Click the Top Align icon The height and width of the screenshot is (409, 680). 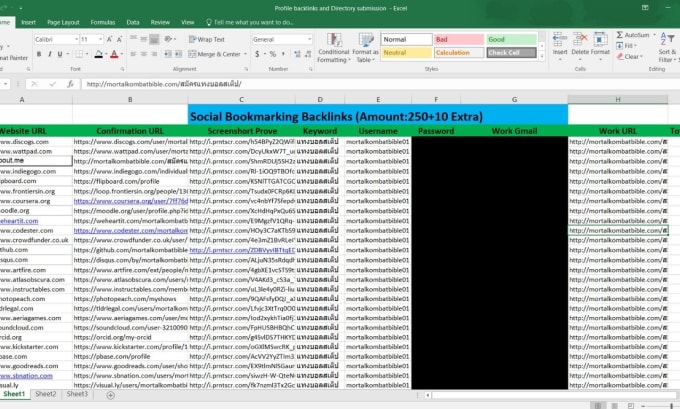[x=133, y=39]
